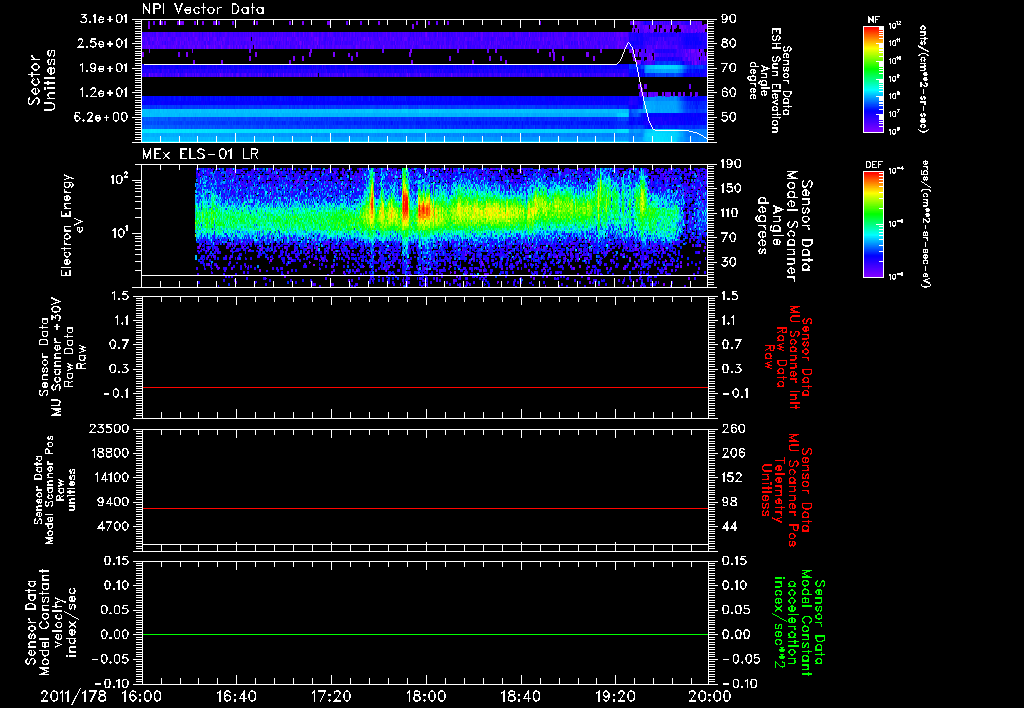Click the "260" telemetry tick label
Viewport: 1024px width, 708px height.
click(x=732, y=429)
